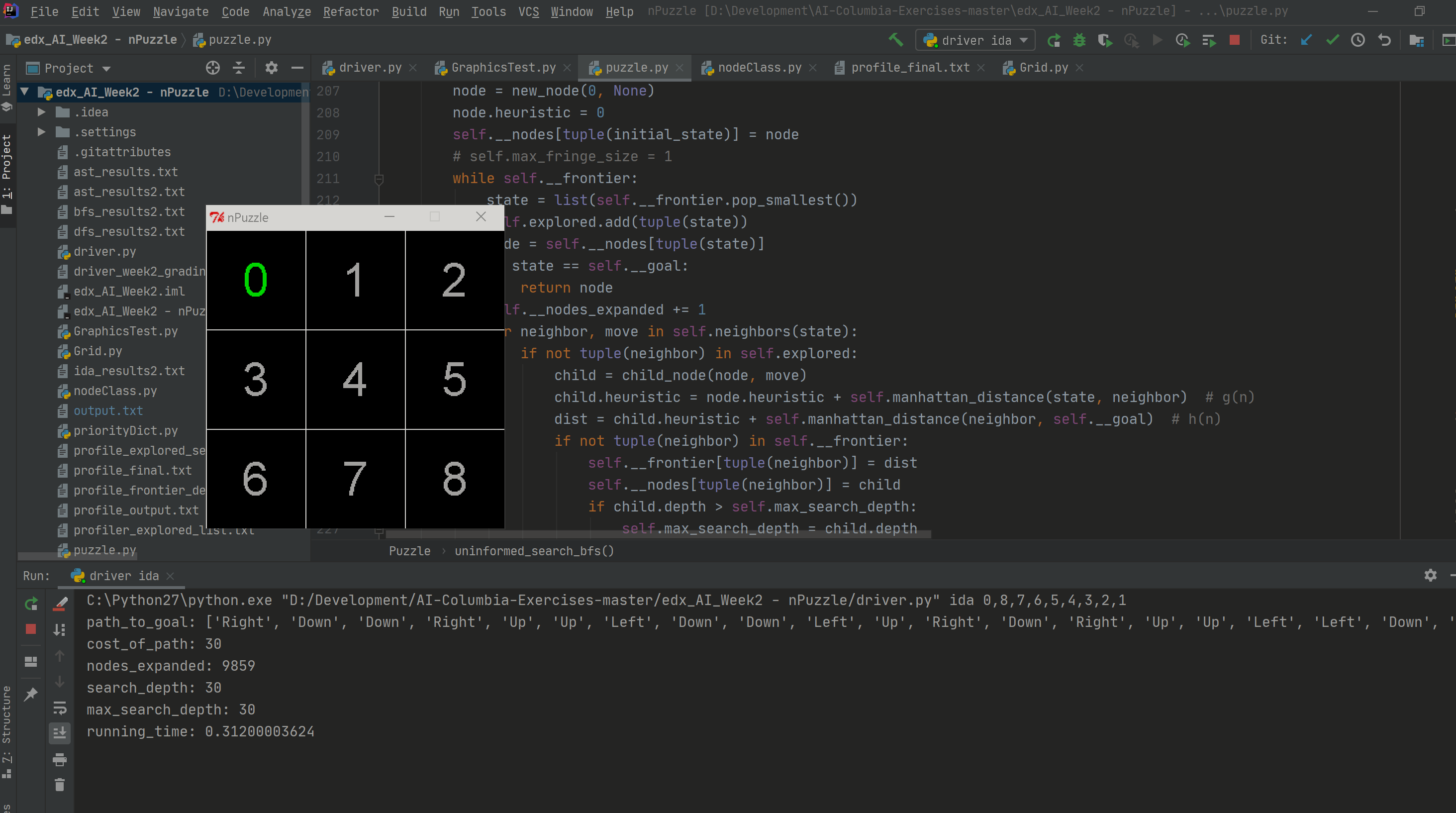Rollback changes via Git toolbar icon

click(x=1384, y=40)
